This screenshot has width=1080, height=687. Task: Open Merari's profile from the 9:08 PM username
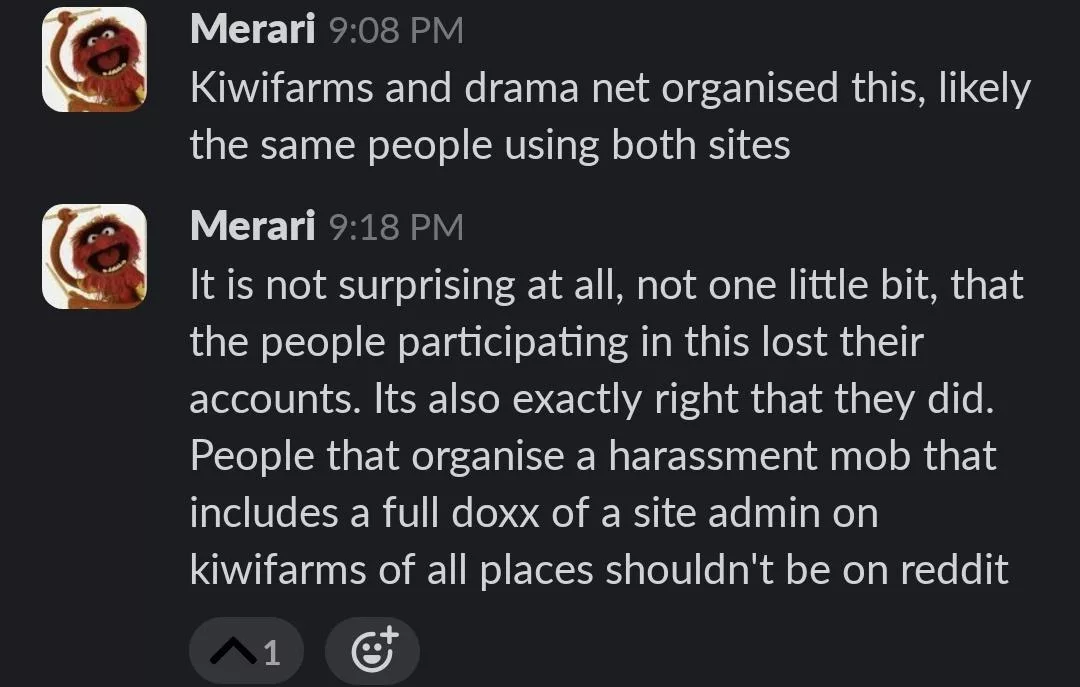[253, 30]
